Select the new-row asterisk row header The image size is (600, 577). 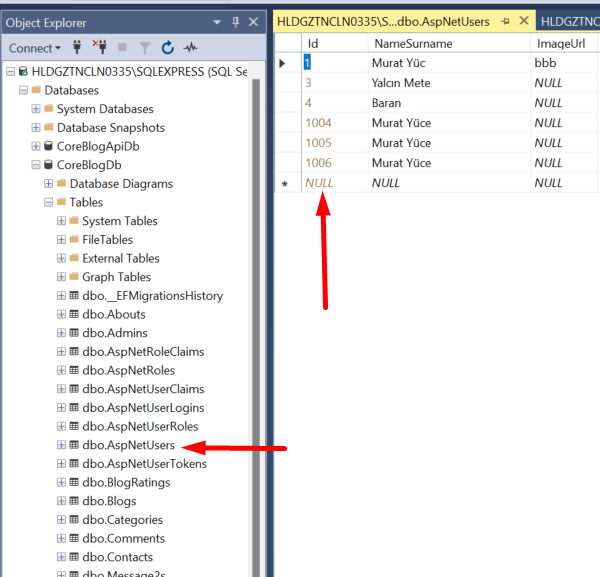tap(288, 183)
